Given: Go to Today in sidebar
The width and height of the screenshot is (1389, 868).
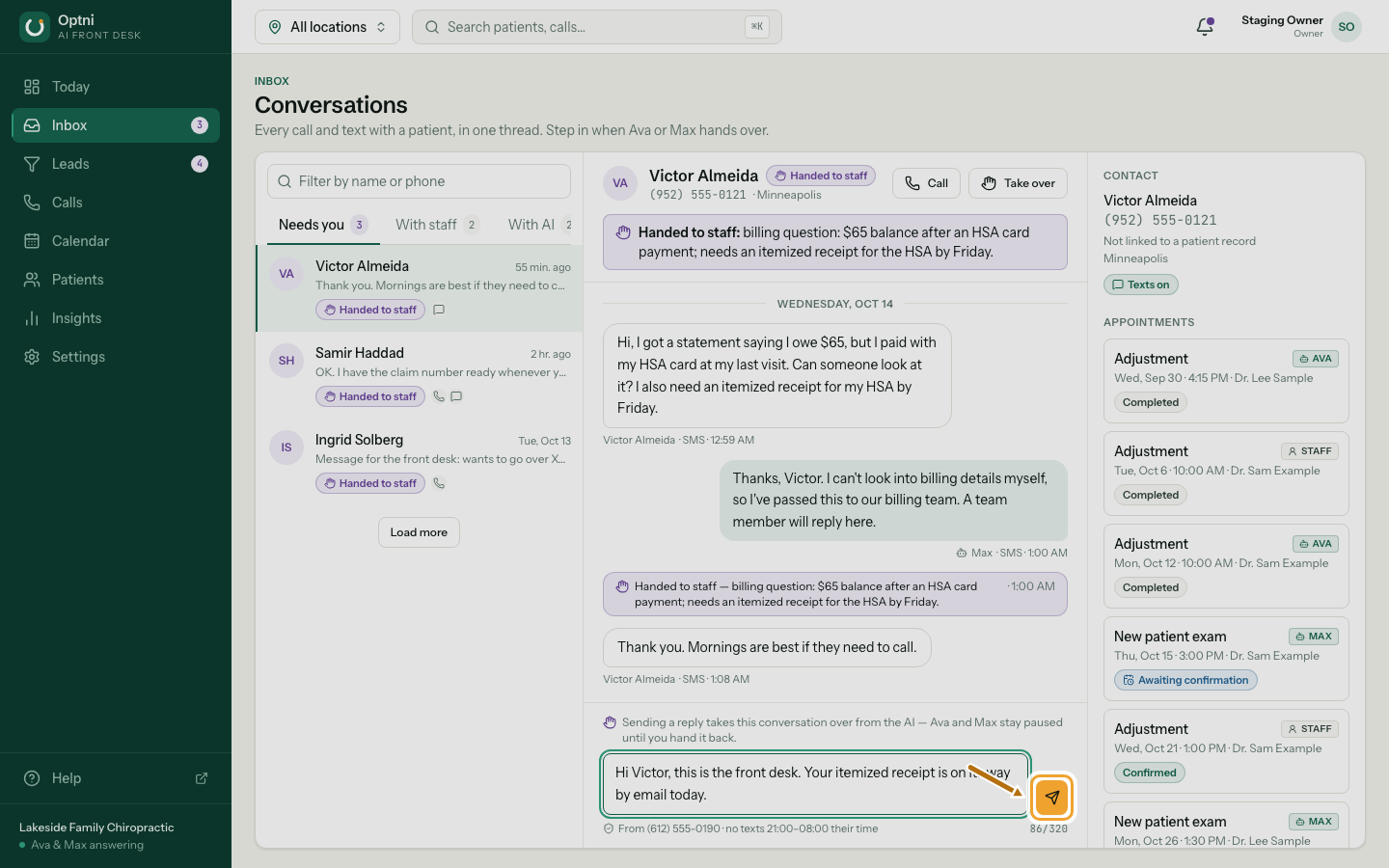Looking at the screenshot, I should [116, 87].
